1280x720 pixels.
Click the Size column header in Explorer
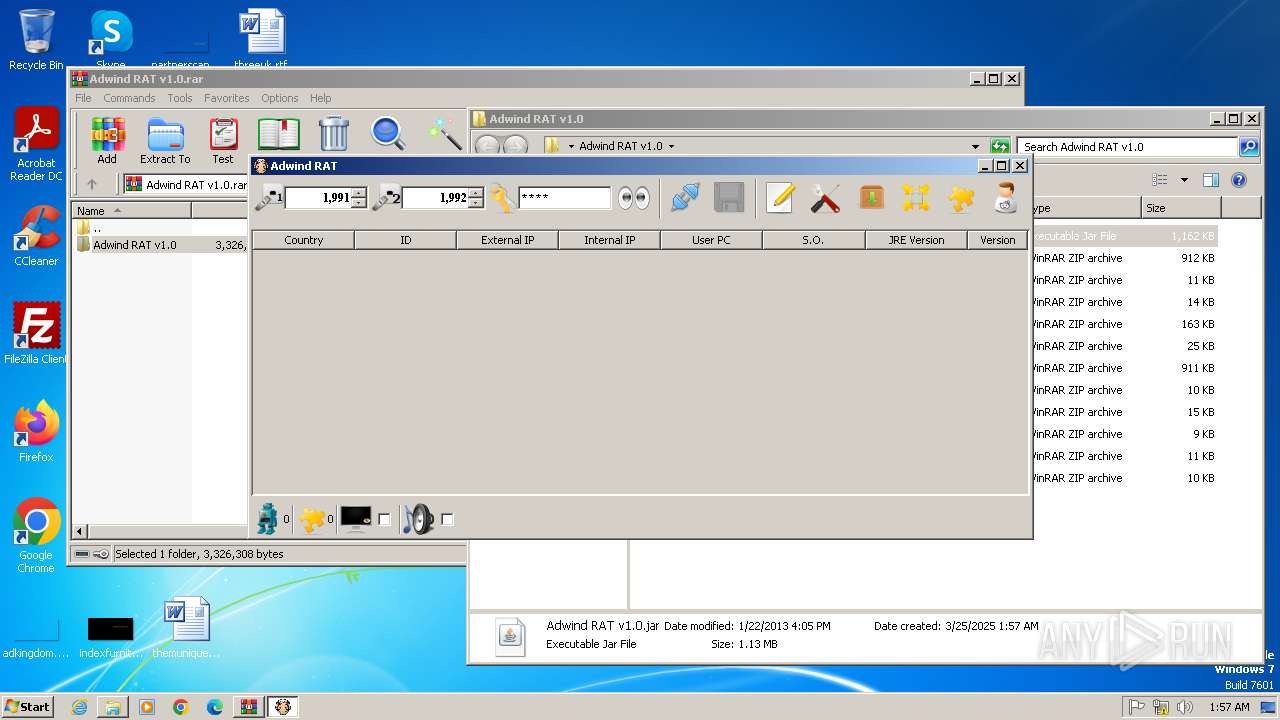[x=1181, y=208]
